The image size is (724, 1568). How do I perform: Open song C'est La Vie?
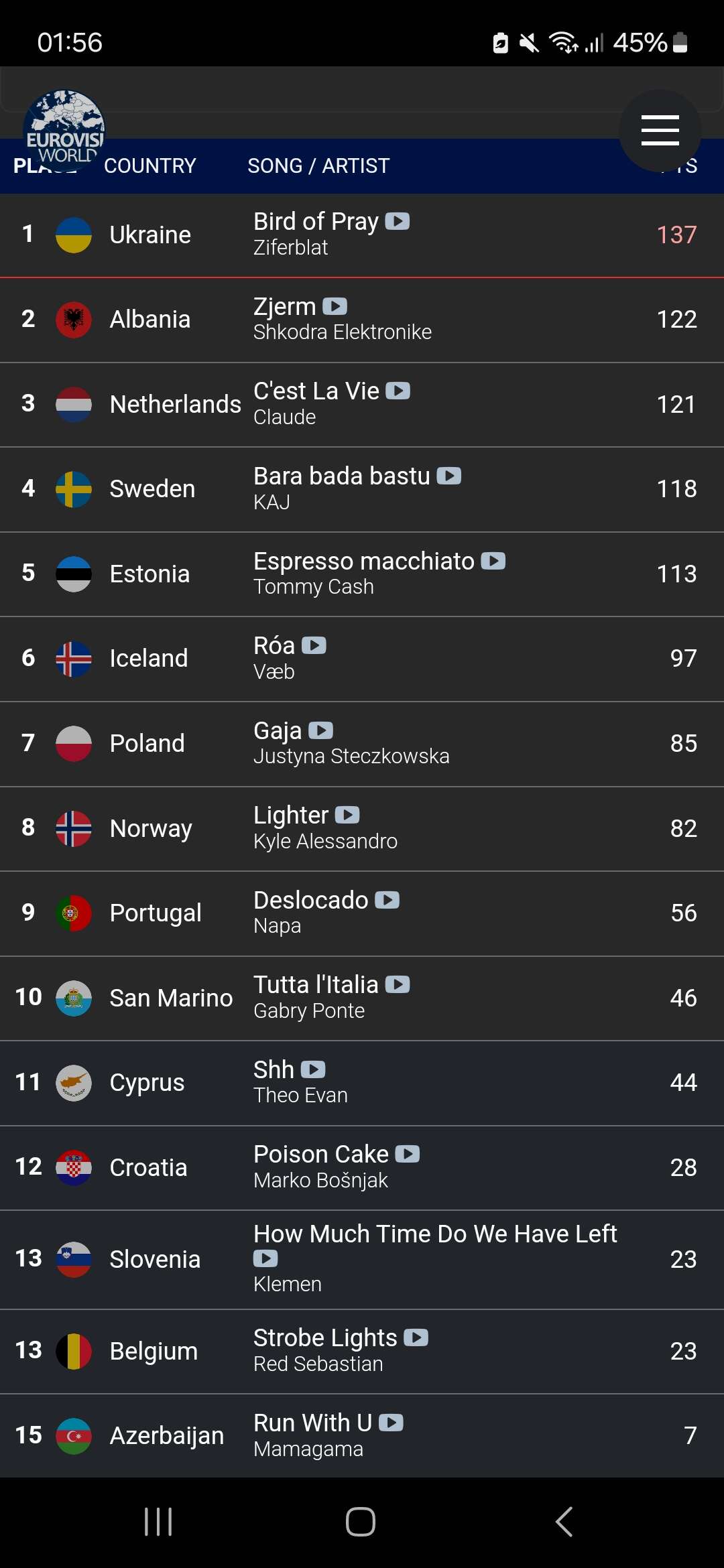point(316,391)
